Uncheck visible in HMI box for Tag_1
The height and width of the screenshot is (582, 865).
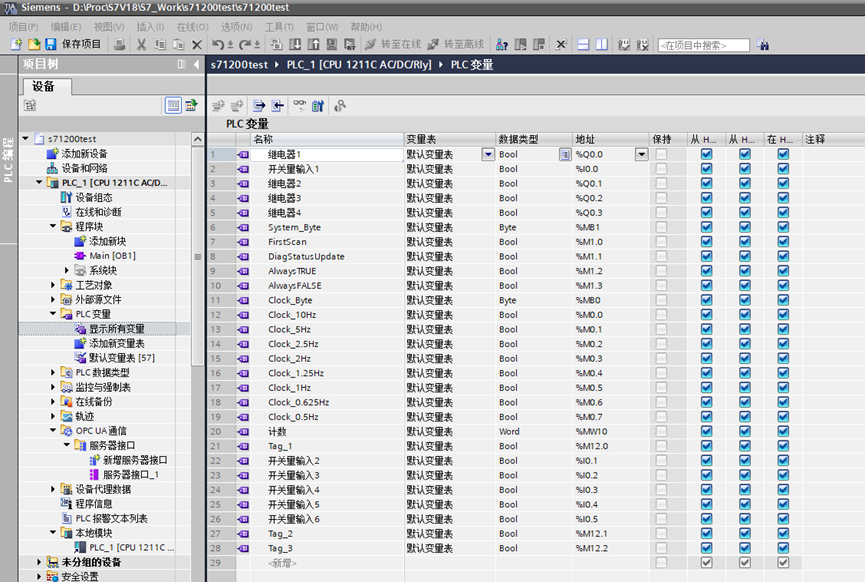tap(783, 446)
